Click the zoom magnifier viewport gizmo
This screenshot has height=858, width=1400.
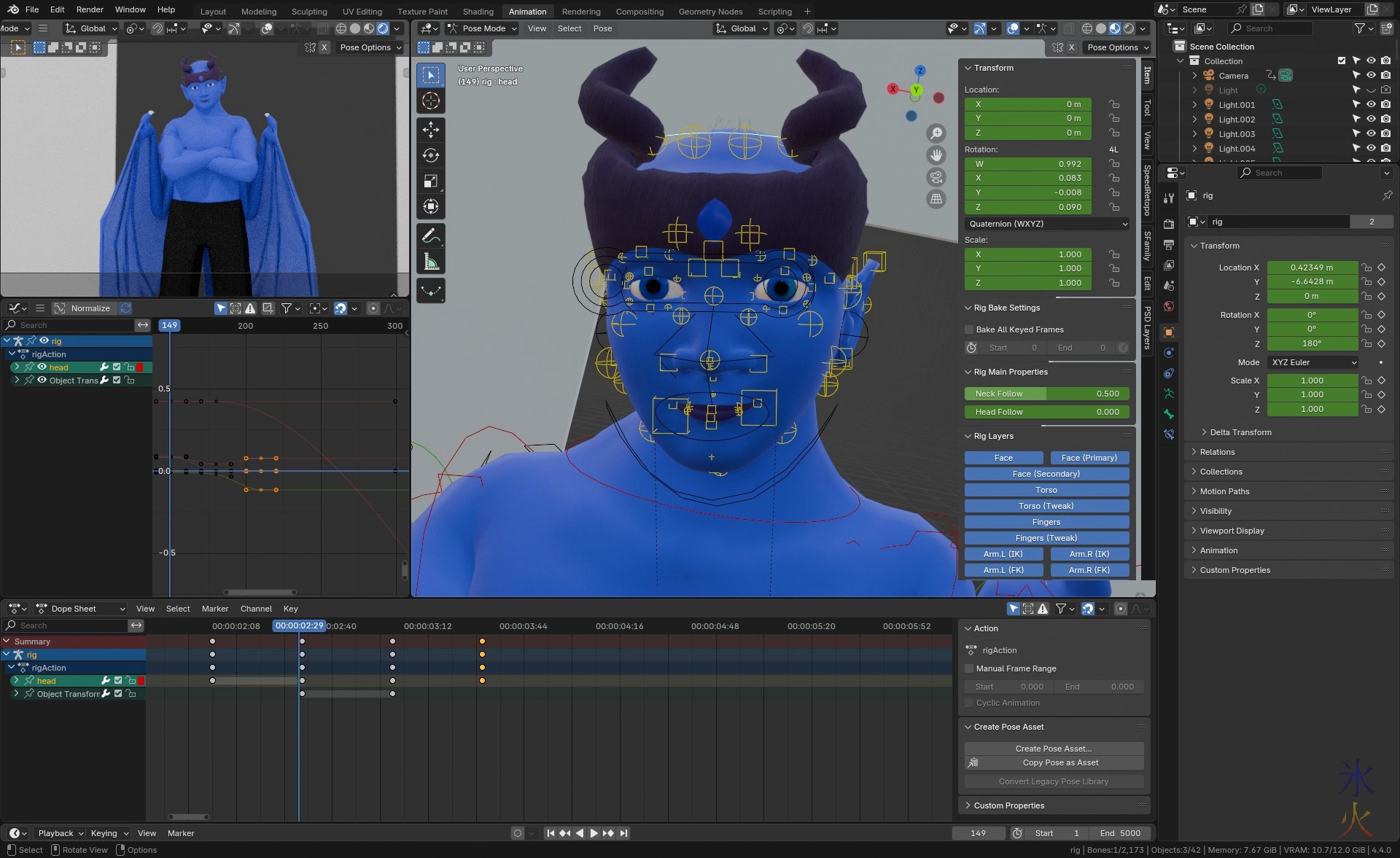pos(936,133)
